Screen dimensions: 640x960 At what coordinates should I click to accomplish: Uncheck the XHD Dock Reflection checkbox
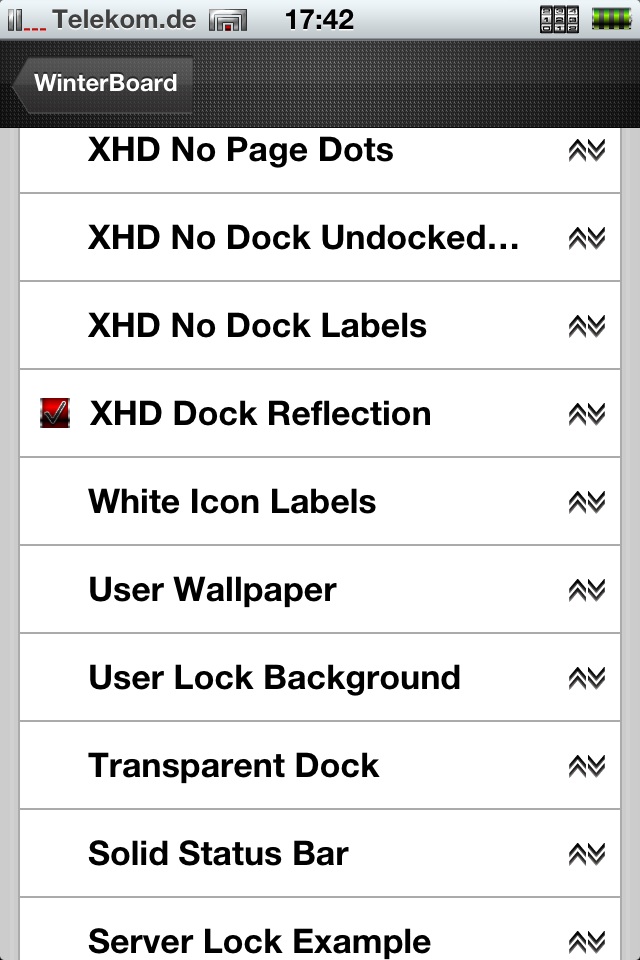[54, 414]
